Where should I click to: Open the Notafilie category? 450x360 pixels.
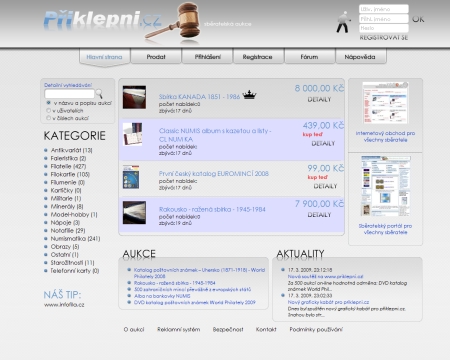click(x=68, y=230)
